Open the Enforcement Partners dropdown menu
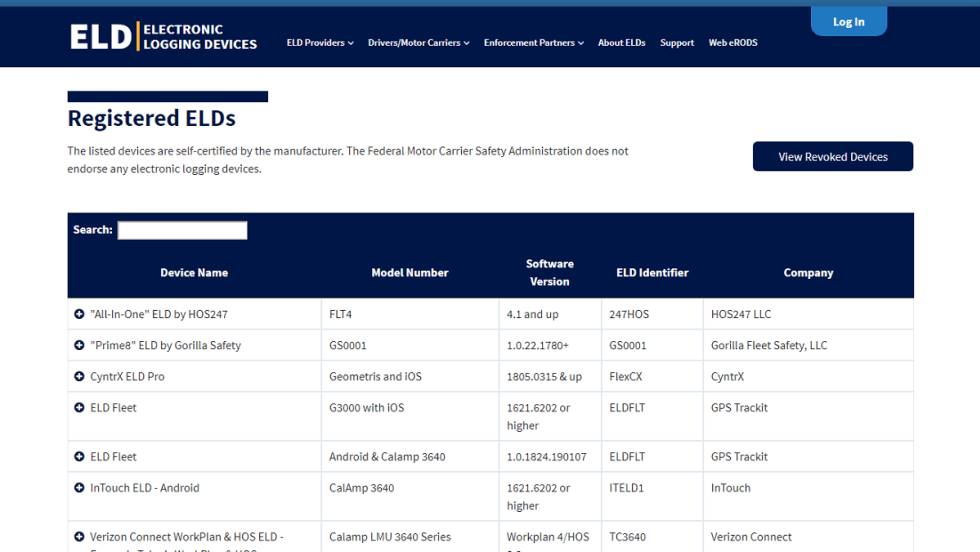980x552 pixels. pos(534,43)
